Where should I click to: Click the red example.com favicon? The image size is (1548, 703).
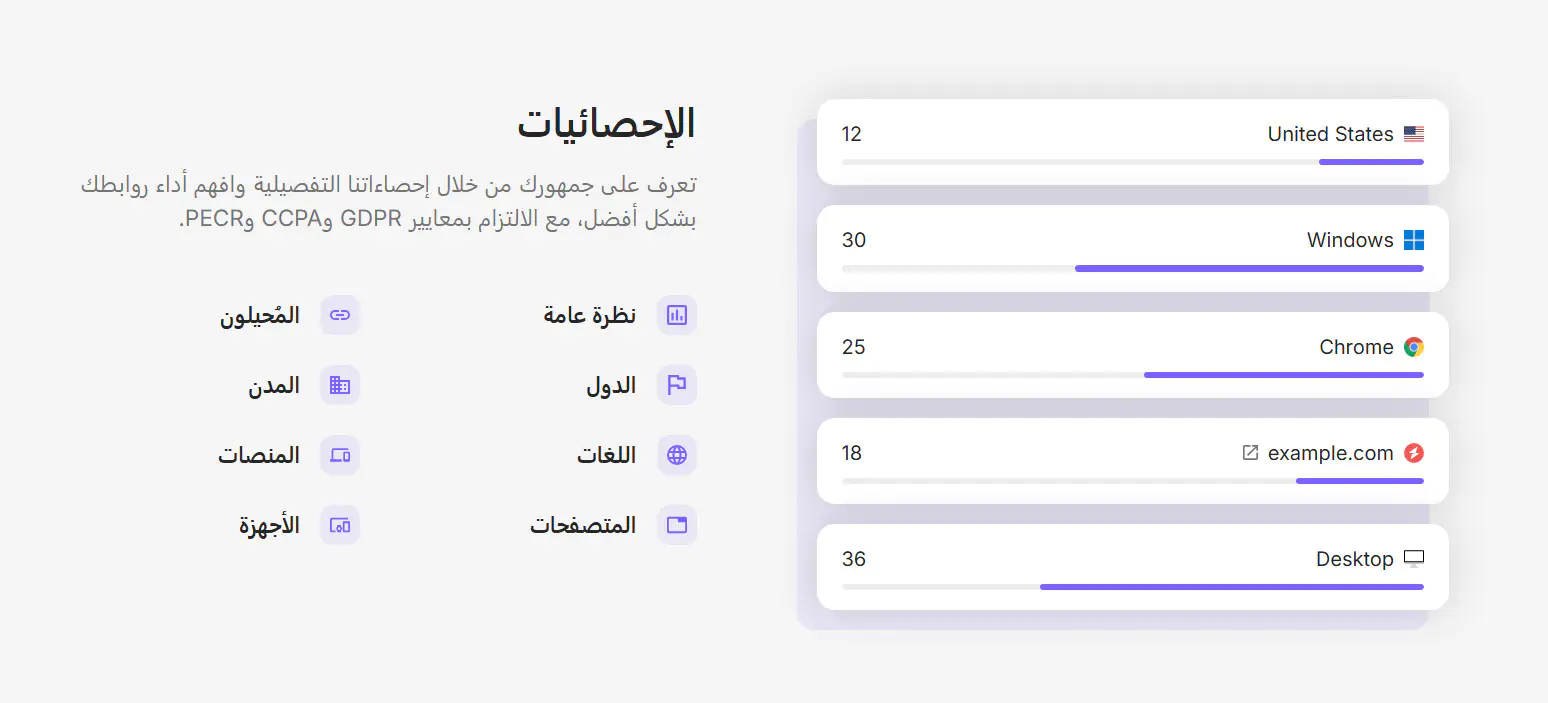click(1413, 453)
